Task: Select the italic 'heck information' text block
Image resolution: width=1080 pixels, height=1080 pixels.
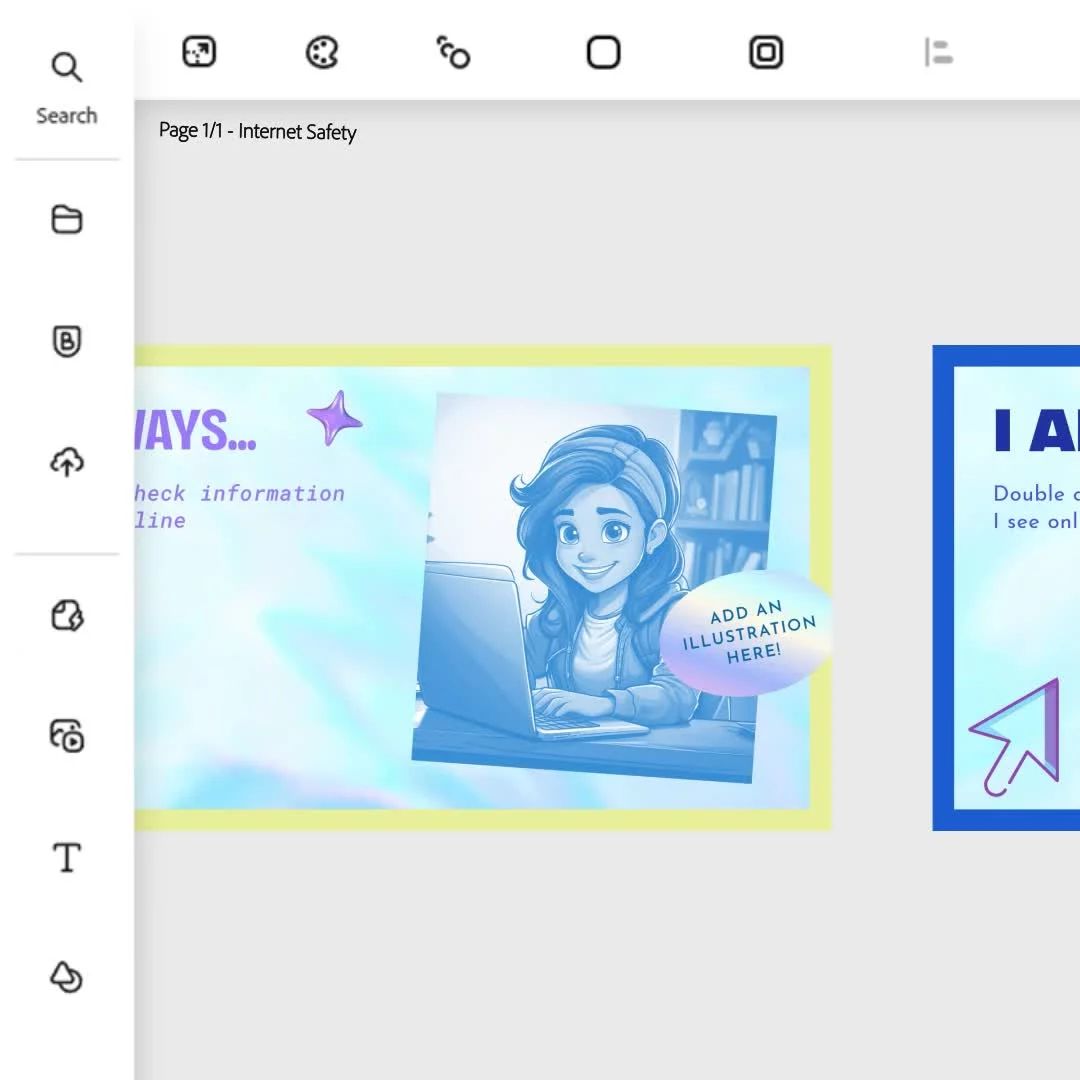Action: (239, 505)
